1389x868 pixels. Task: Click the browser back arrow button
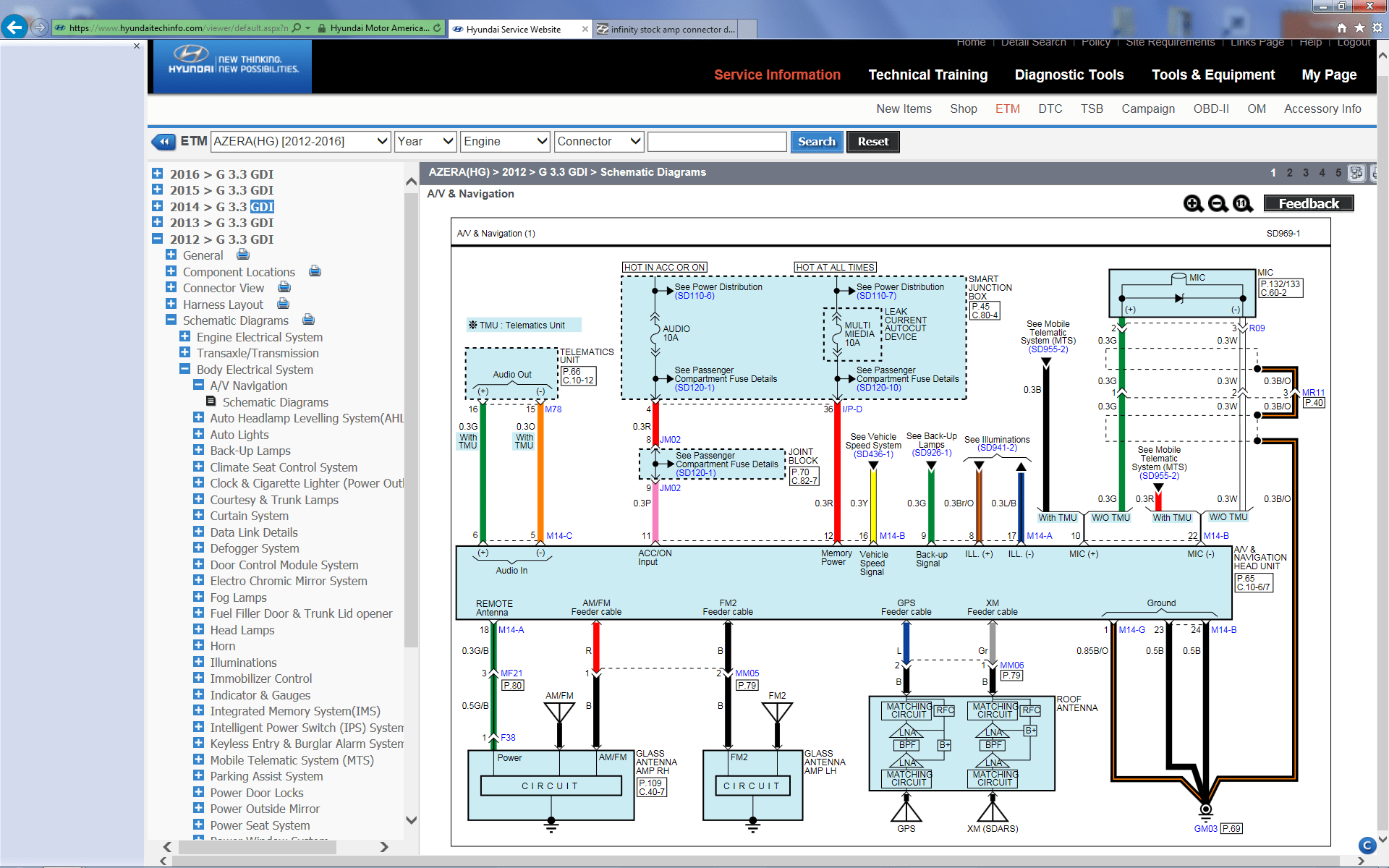[x=14, y=27]
